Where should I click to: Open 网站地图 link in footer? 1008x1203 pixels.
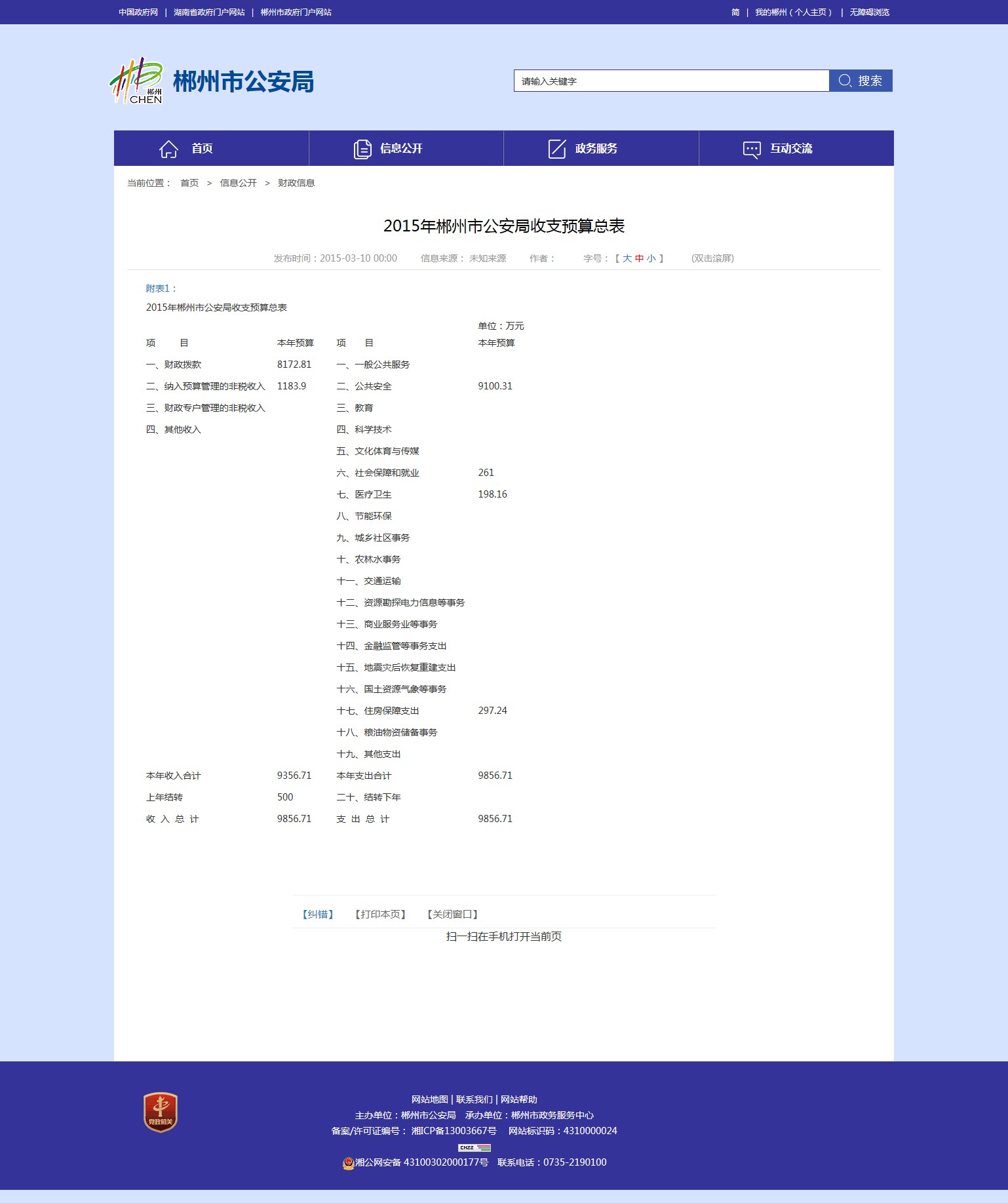tap(429, 1099)
